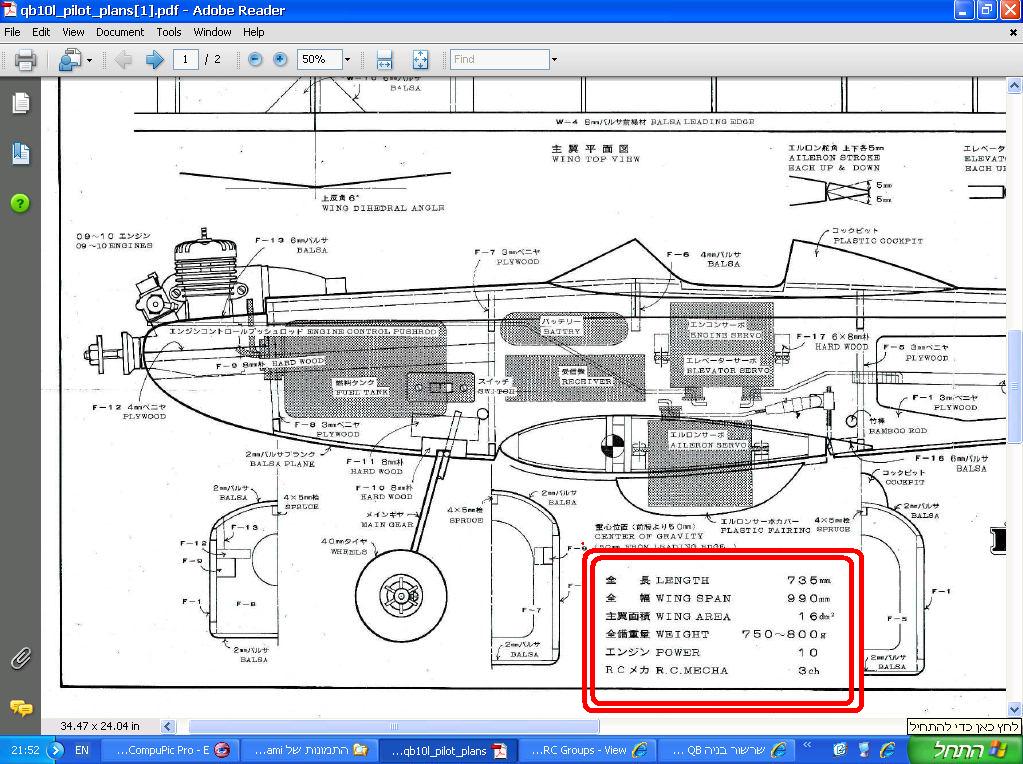This screenshot has width=1023, height=764.
Task: Click the 50% zoom value field
Action: 320,59
